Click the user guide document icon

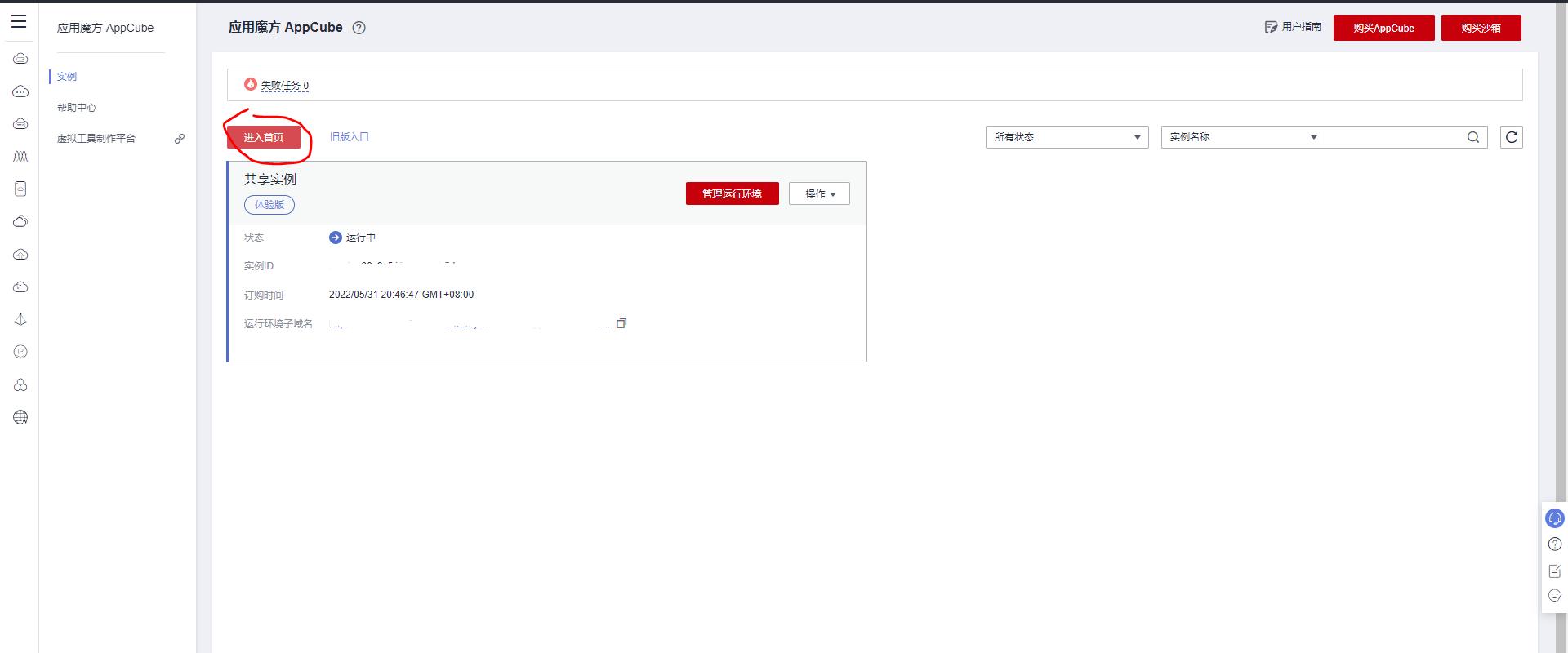pos(1271,27)
